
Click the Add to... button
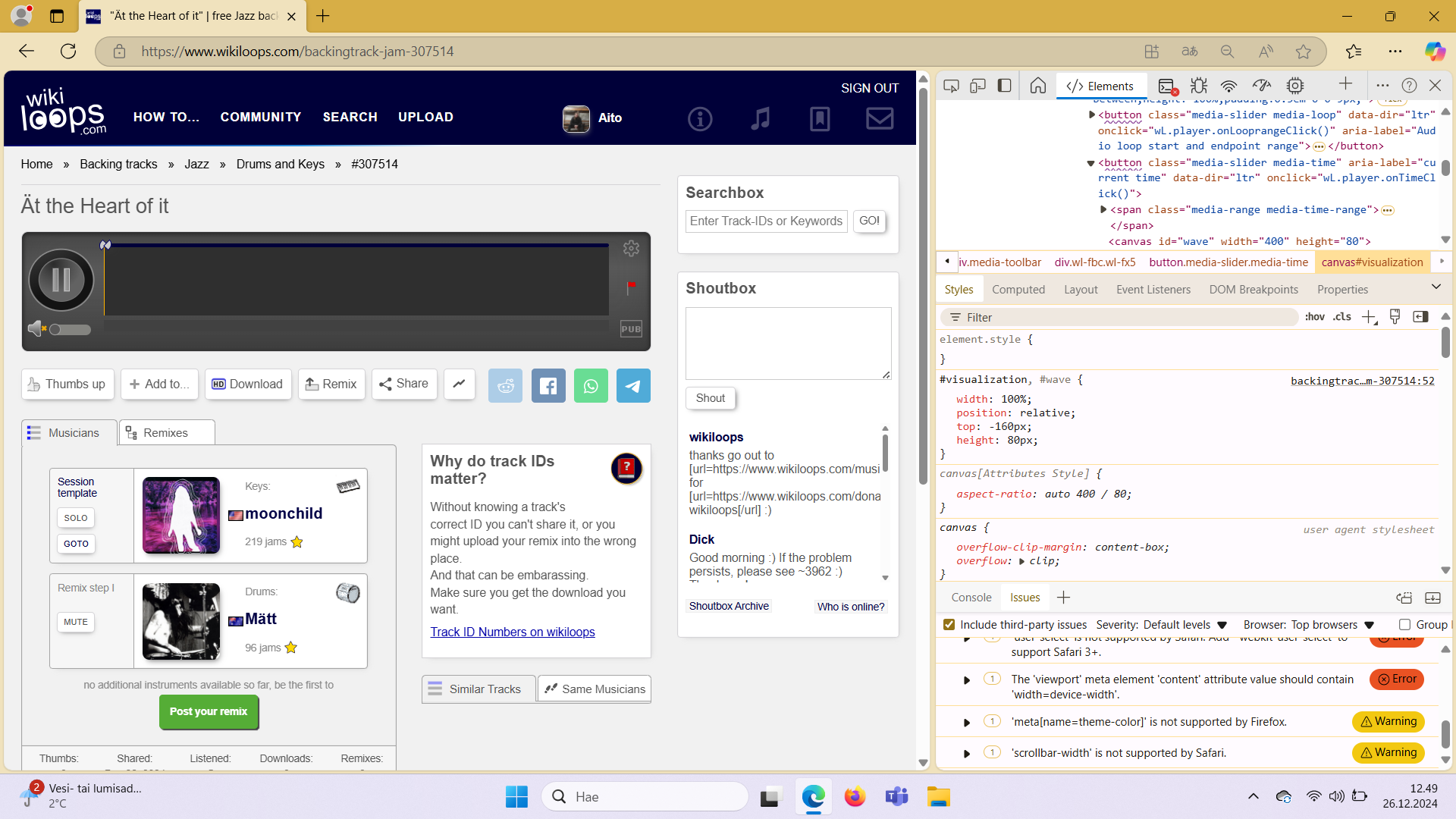160,384
